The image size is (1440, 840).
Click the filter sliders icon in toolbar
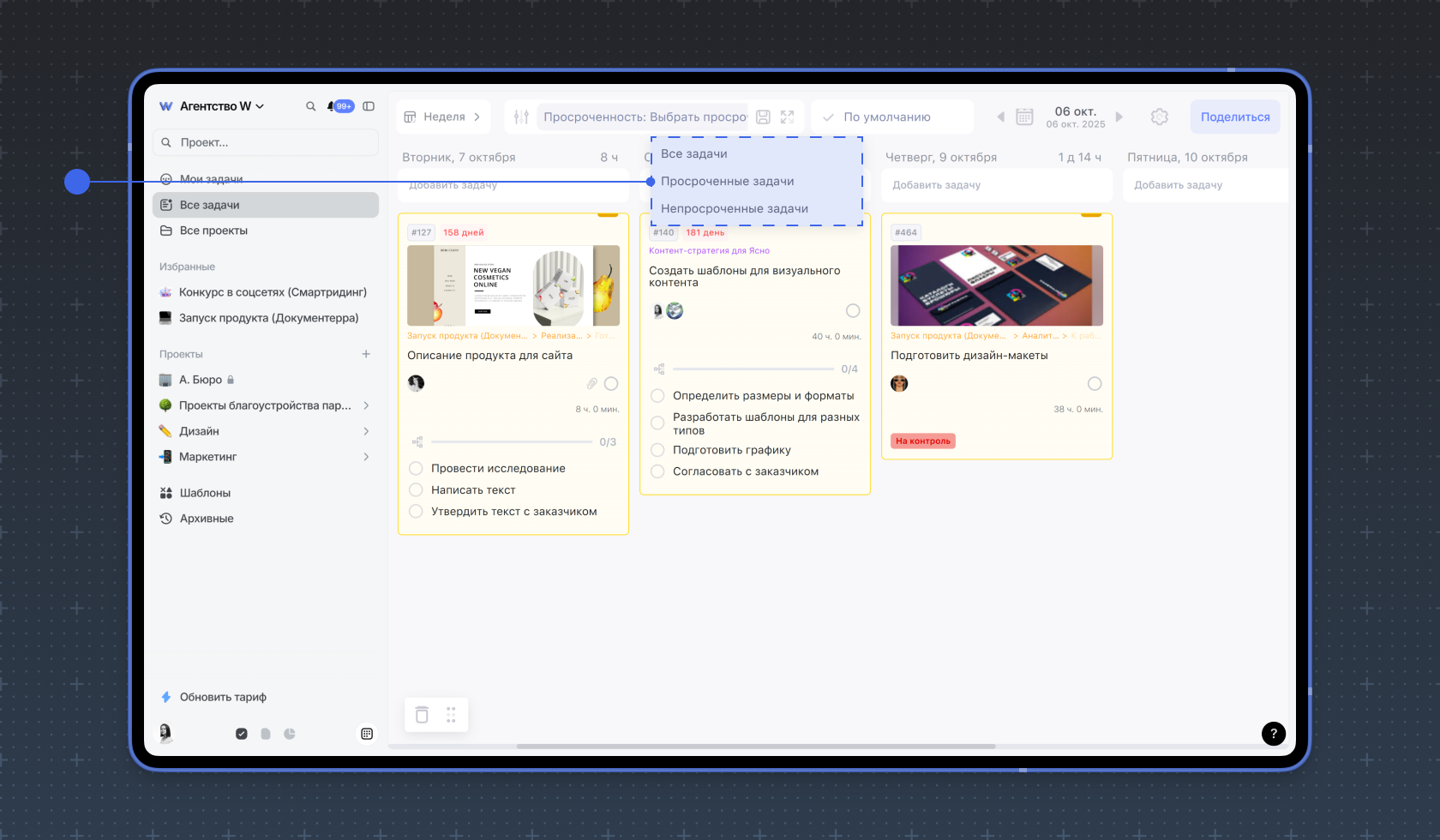[521, 117]
